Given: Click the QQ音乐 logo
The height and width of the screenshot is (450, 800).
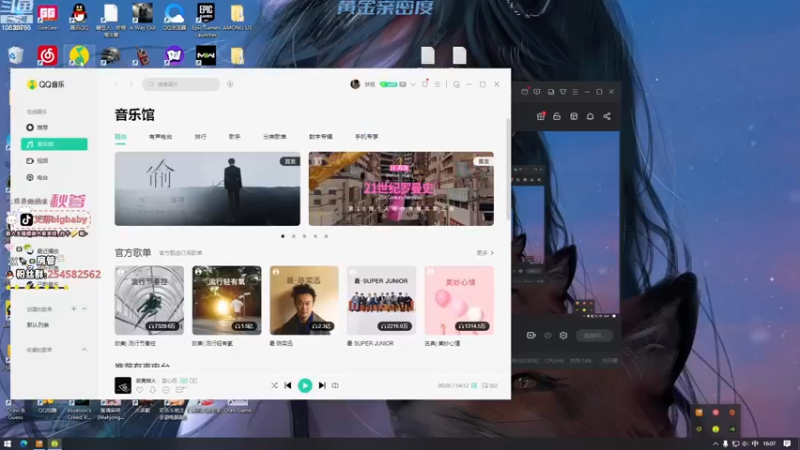Looking at the screenshot, I should click(45, 84).
